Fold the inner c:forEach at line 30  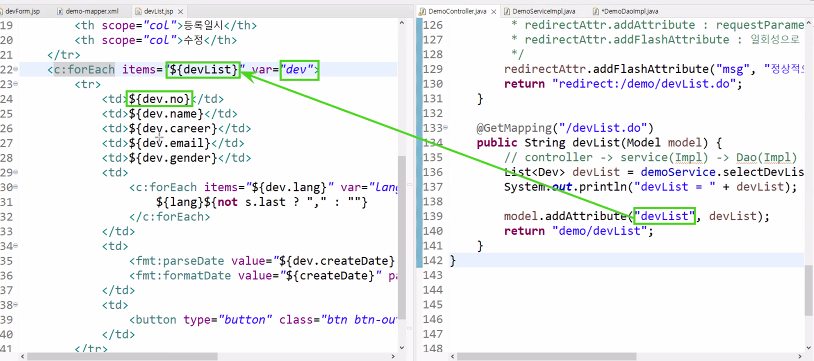16,187
